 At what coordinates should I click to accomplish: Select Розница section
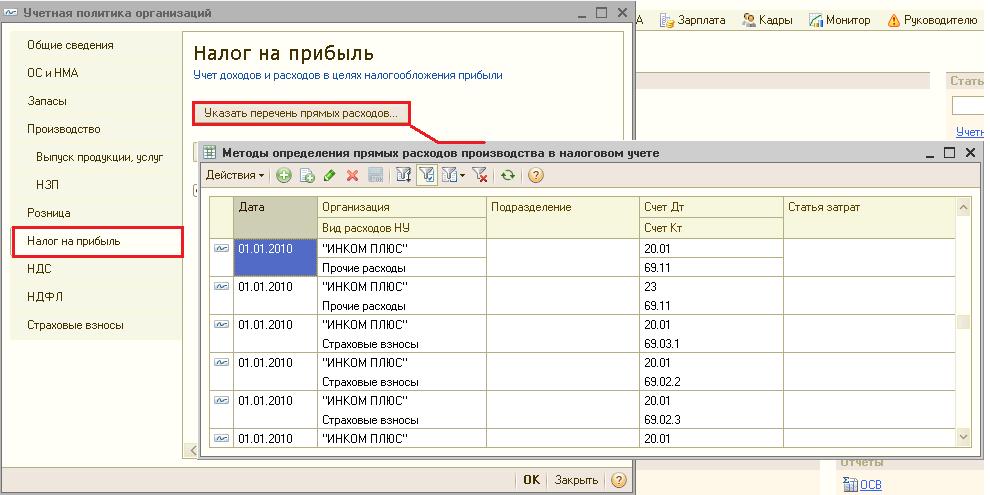tap(49, 213)
